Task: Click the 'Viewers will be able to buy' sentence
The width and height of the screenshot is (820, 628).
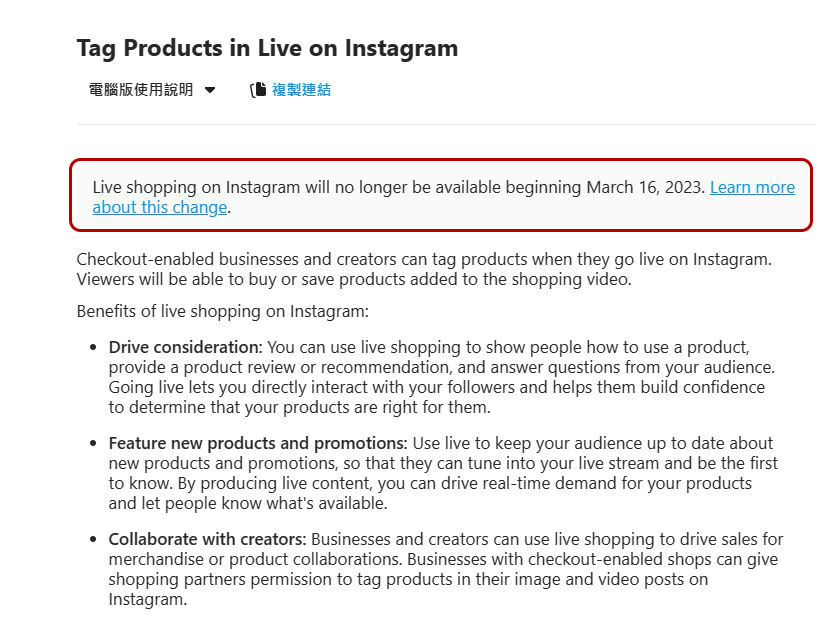Action: tap(354, 279)
